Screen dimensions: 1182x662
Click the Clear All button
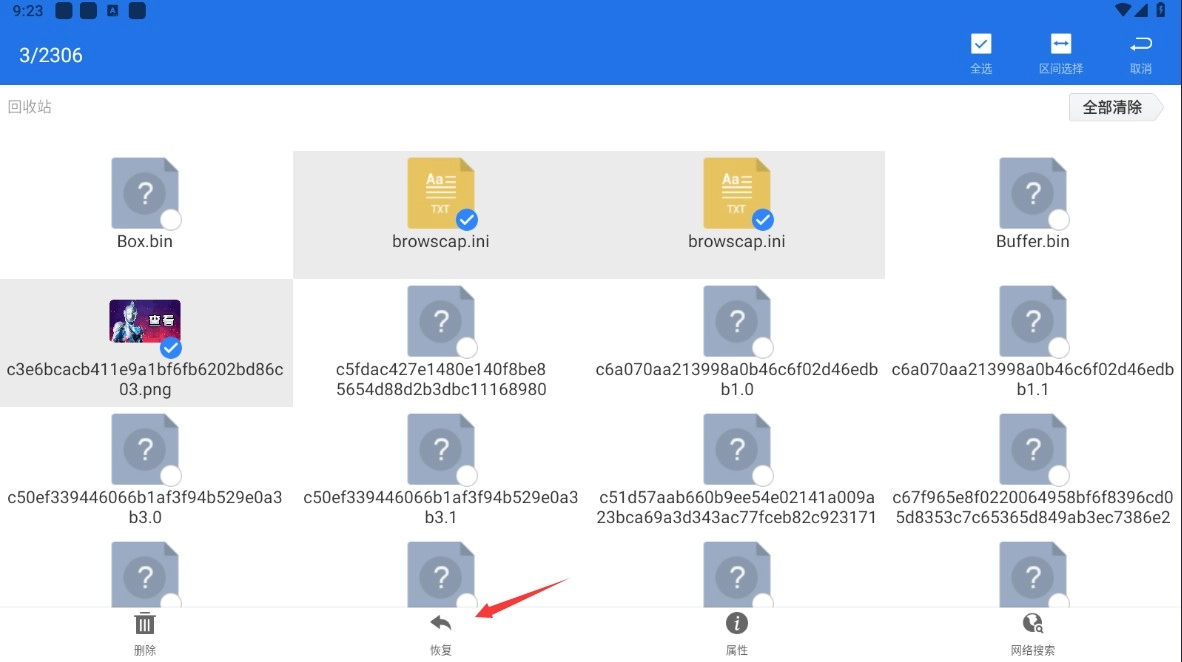click(1113, 108)
